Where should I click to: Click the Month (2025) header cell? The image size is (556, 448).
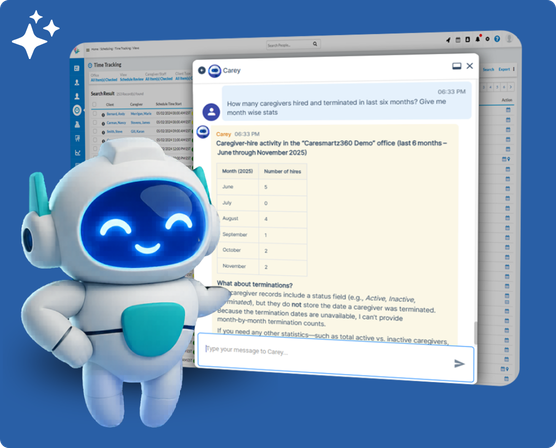pos(238,171)
